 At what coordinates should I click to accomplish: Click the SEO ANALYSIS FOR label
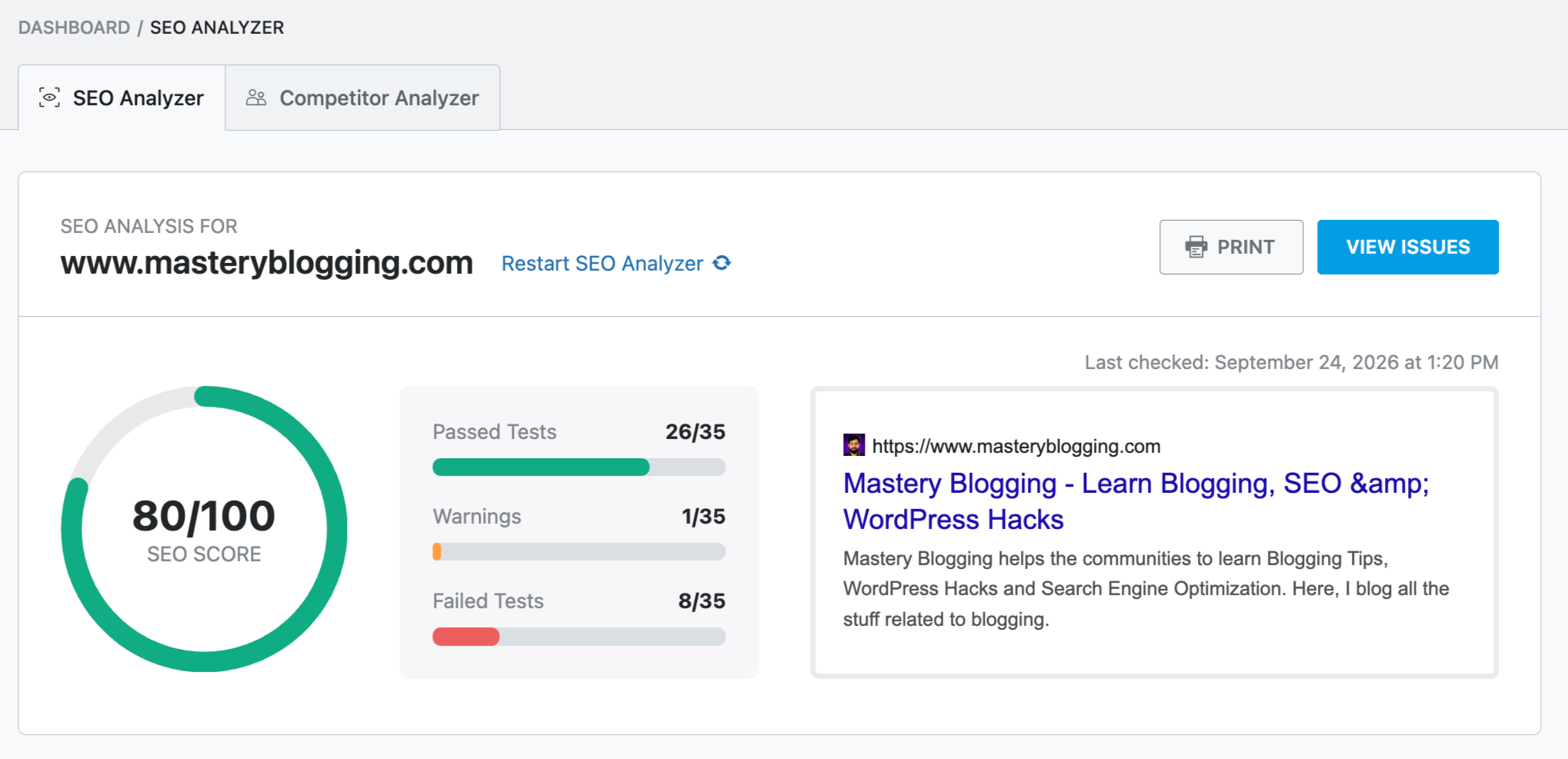pos(148,226)
